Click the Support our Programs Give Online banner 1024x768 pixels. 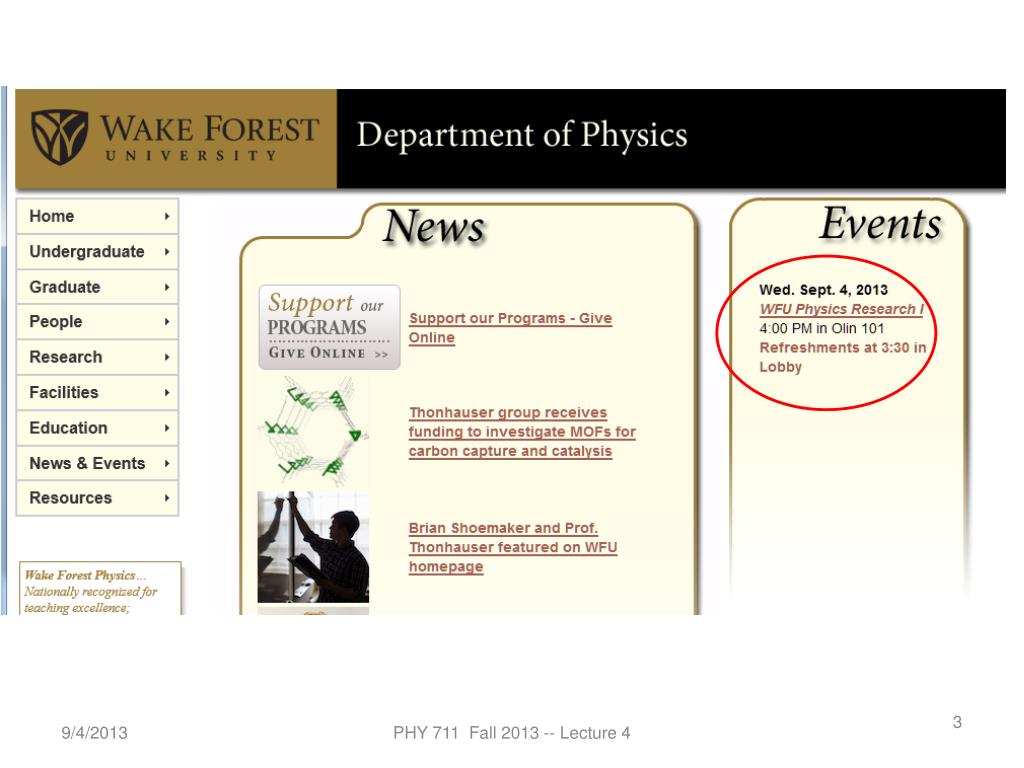[x=329, y=327]
